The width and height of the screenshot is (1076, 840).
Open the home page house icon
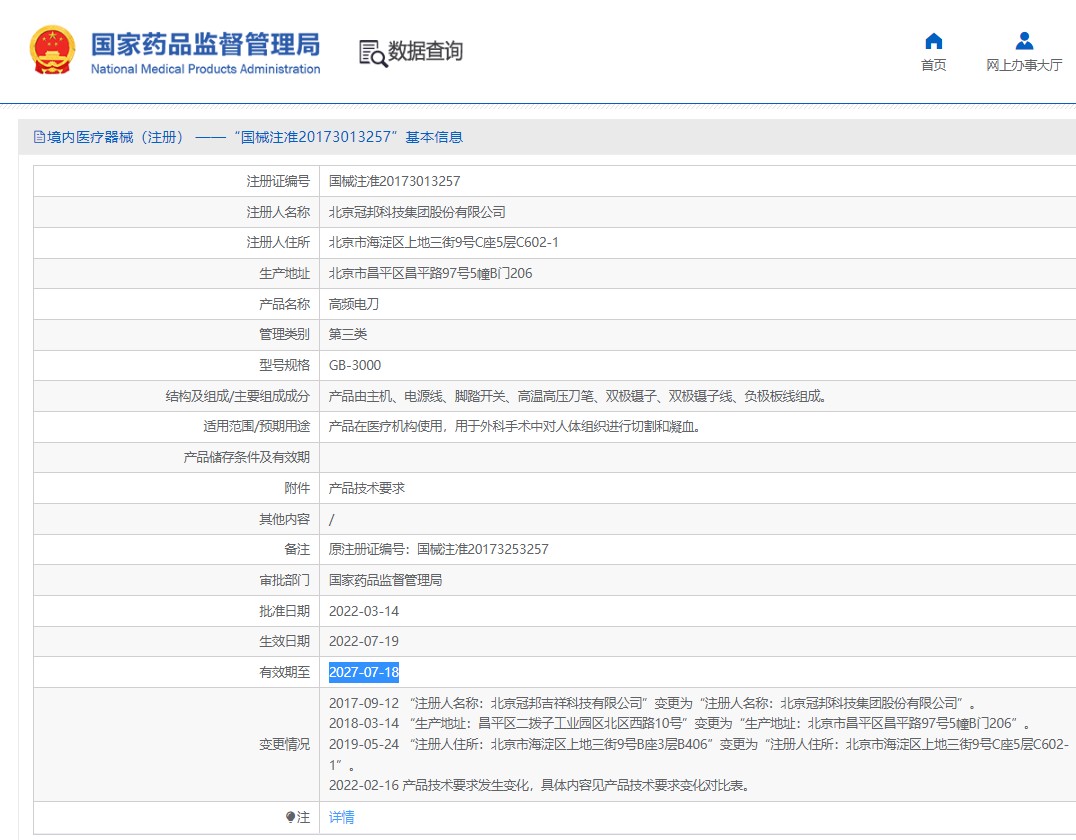point(933,41)
